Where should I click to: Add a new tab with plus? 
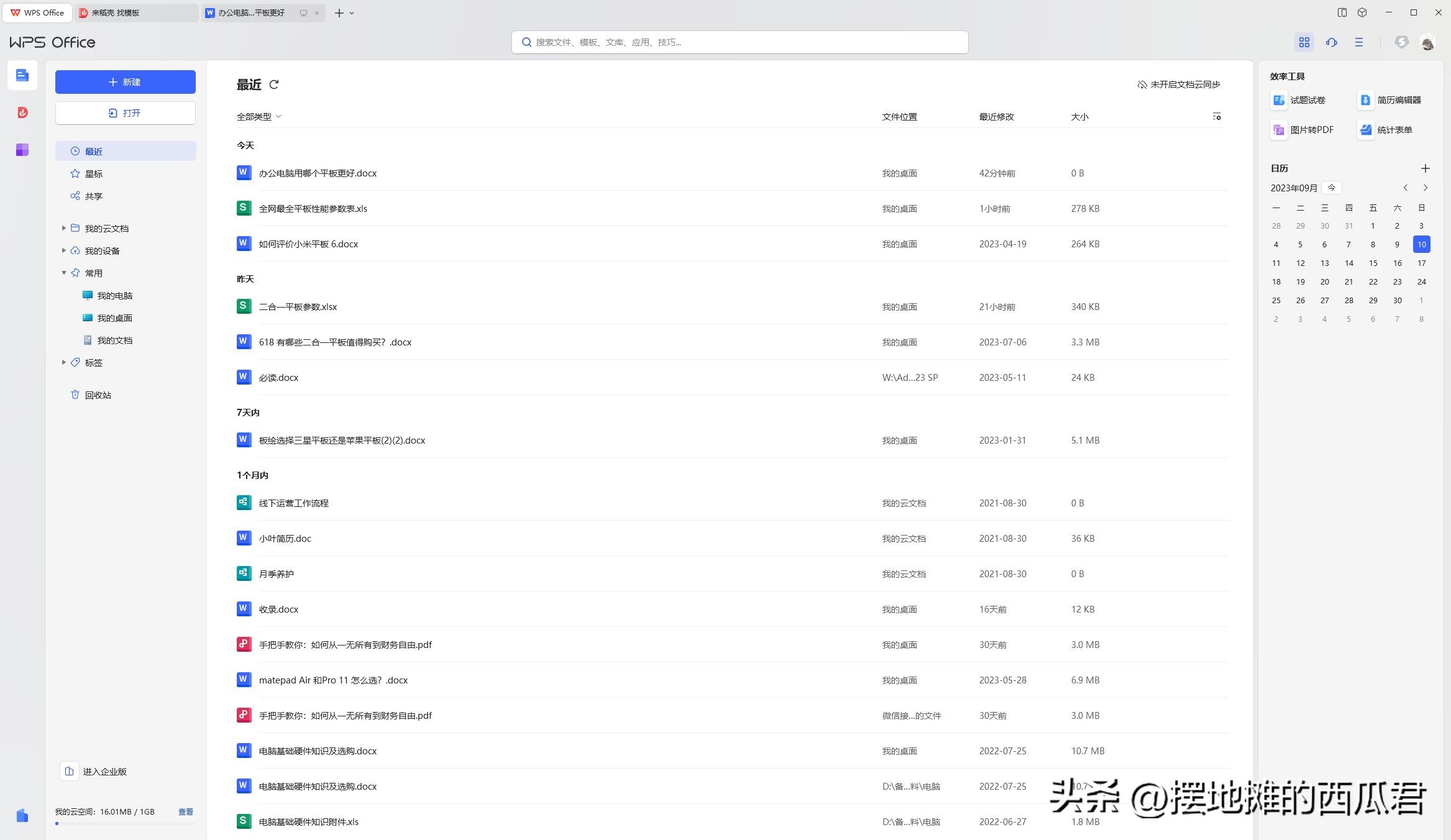339,13
